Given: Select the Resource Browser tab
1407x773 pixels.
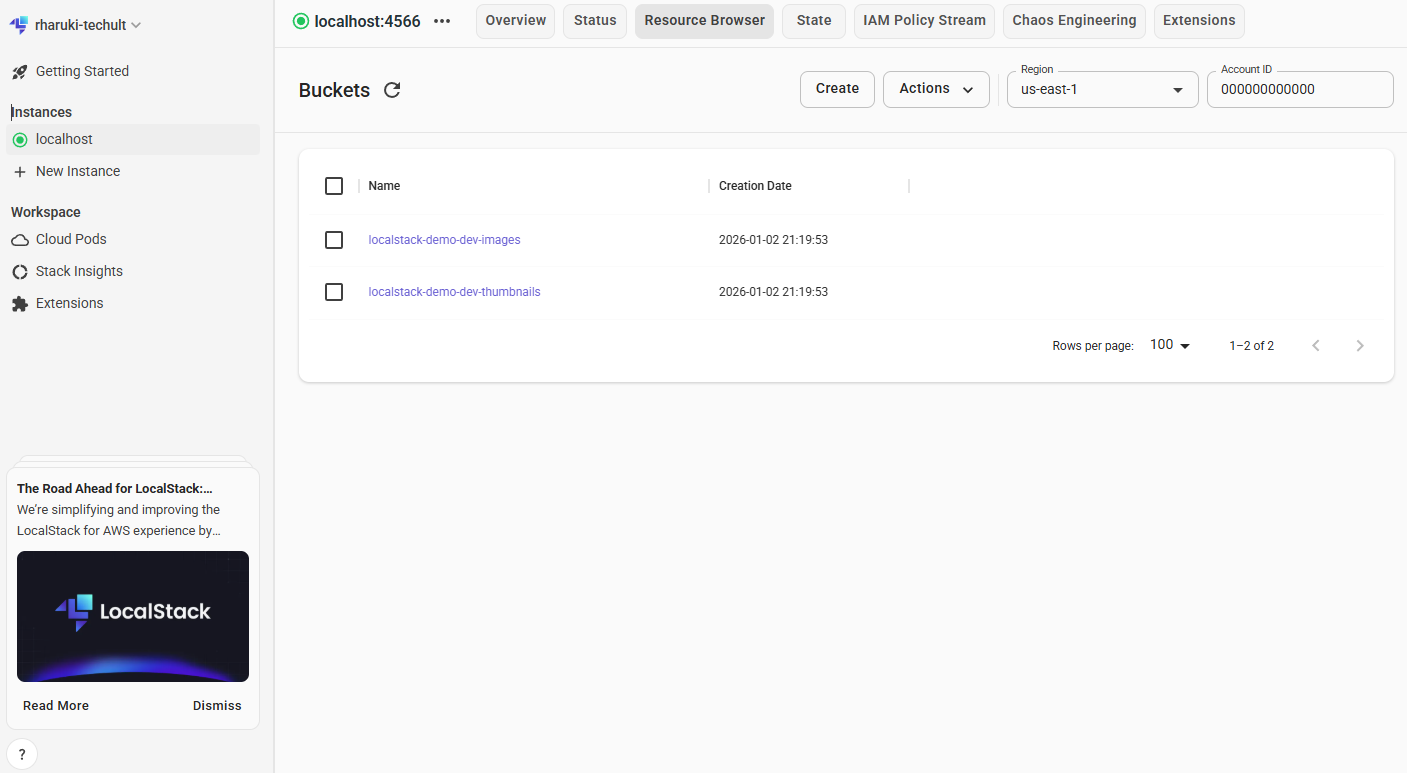Looking at the screenshot, I should [704, 21].
